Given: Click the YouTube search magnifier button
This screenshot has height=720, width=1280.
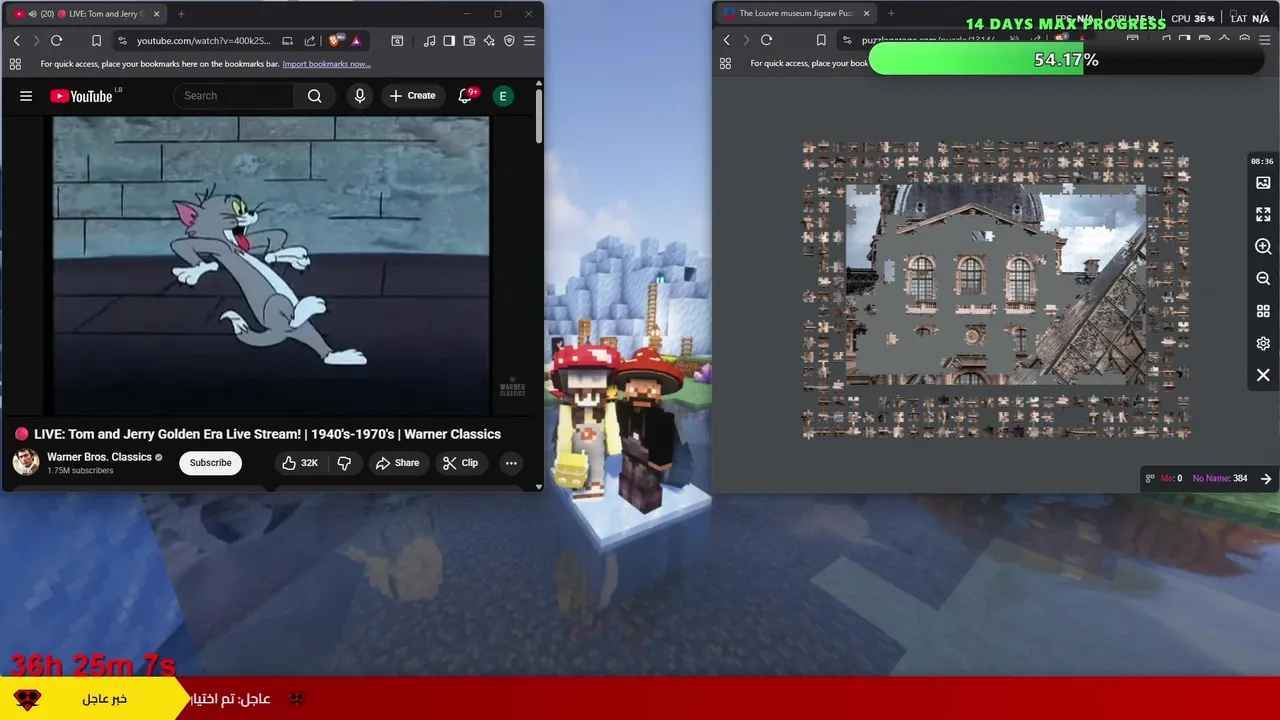Looking at the screenshot, I should coord(315,96).
